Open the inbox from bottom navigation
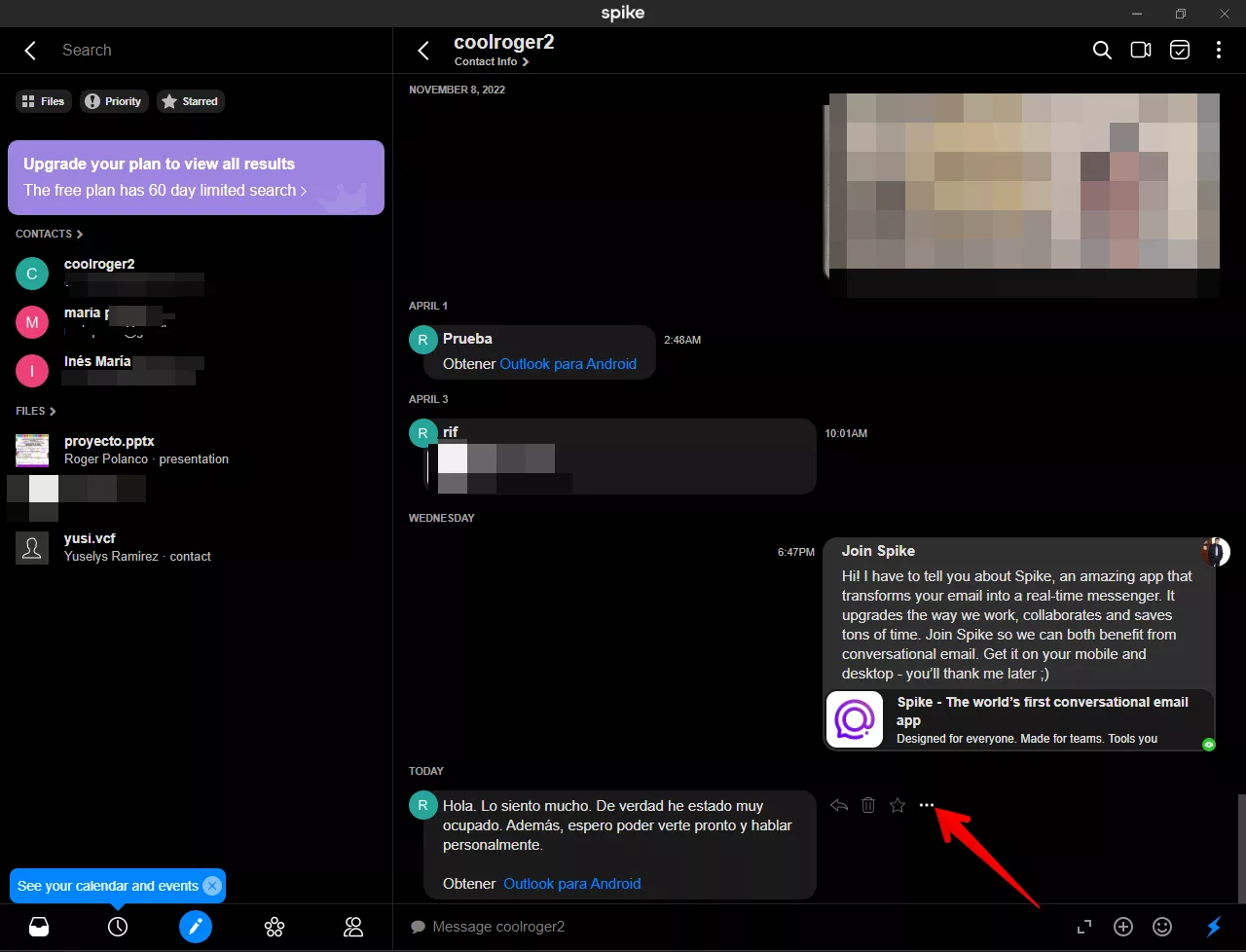The image size is (1246, 952). tap(39, 927)
